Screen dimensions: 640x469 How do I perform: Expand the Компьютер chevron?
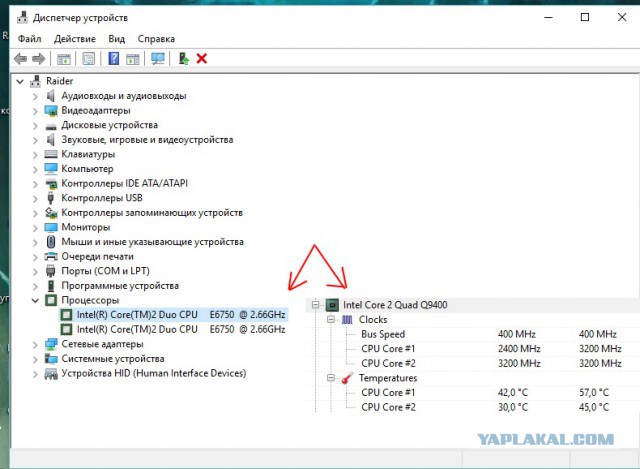click(36, 169)
